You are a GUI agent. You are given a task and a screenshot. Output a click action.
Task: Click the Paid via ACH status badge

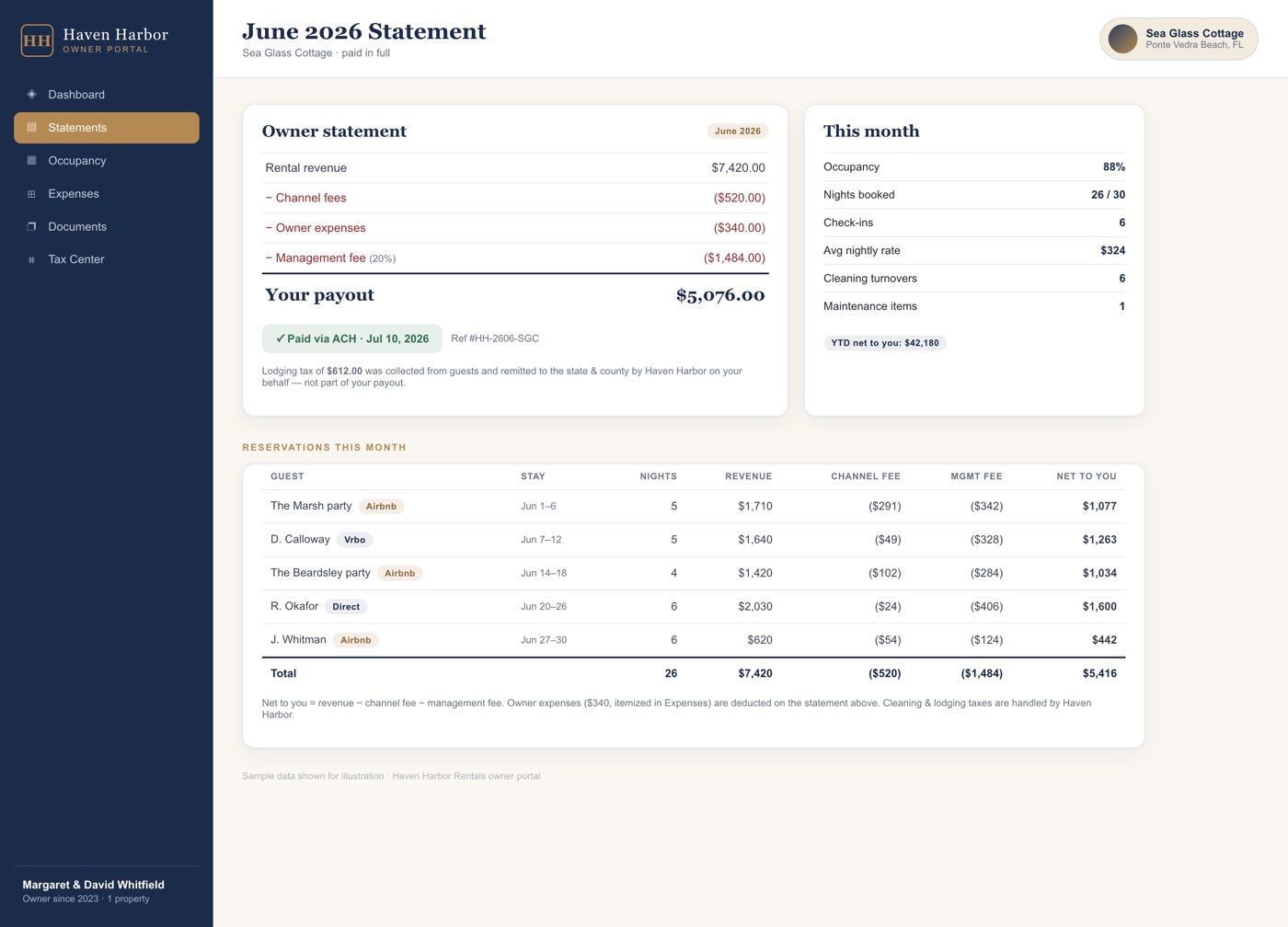pos(352,338)
